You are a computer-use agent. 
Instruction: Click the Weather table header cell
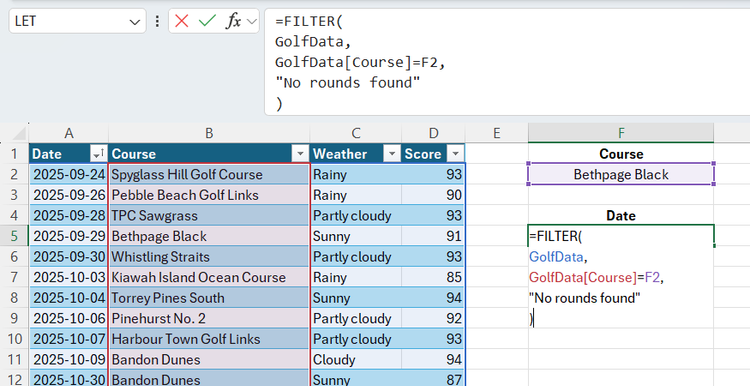pos(355,154)
